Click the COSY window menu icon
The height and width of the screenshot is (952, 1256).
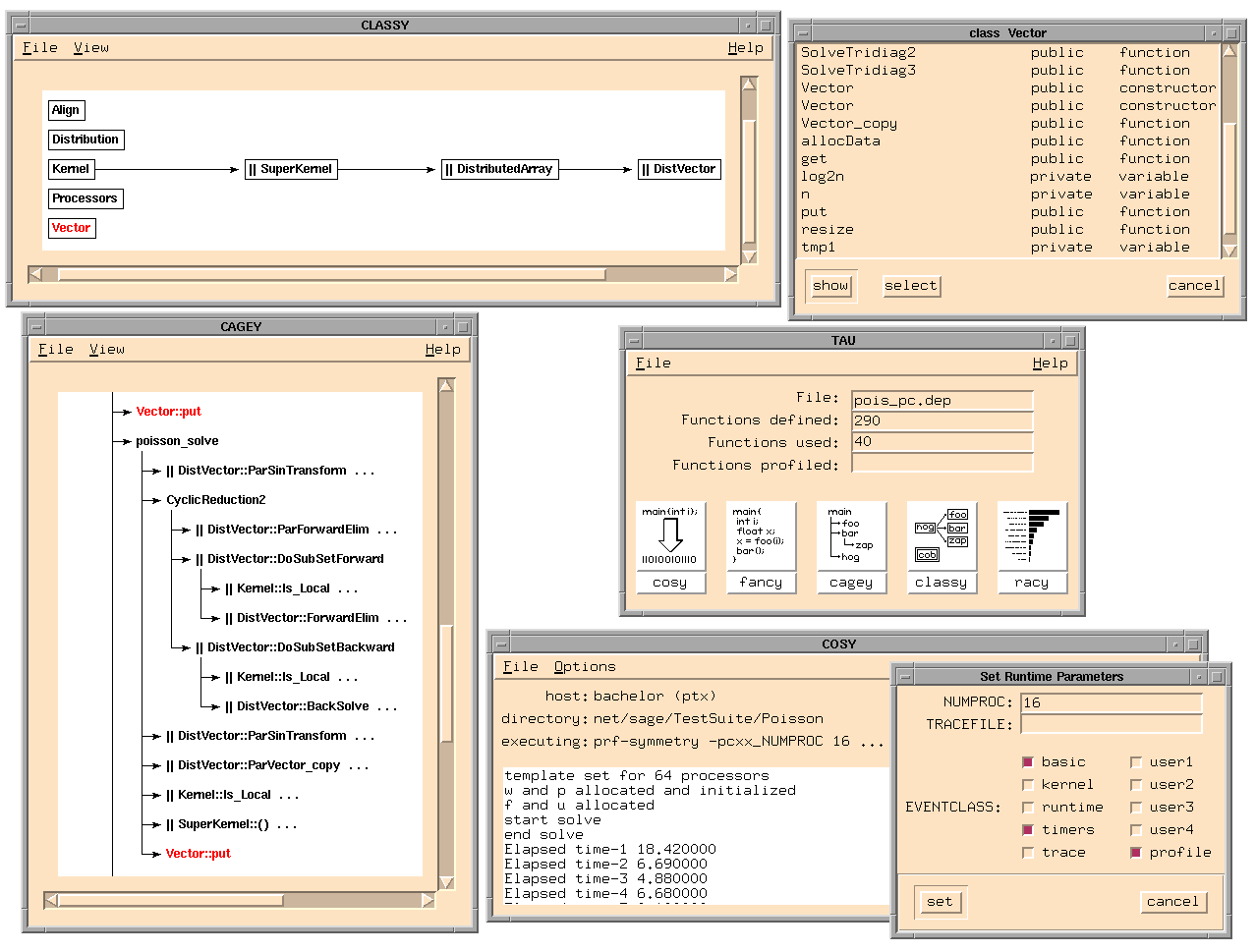(502, 644)
